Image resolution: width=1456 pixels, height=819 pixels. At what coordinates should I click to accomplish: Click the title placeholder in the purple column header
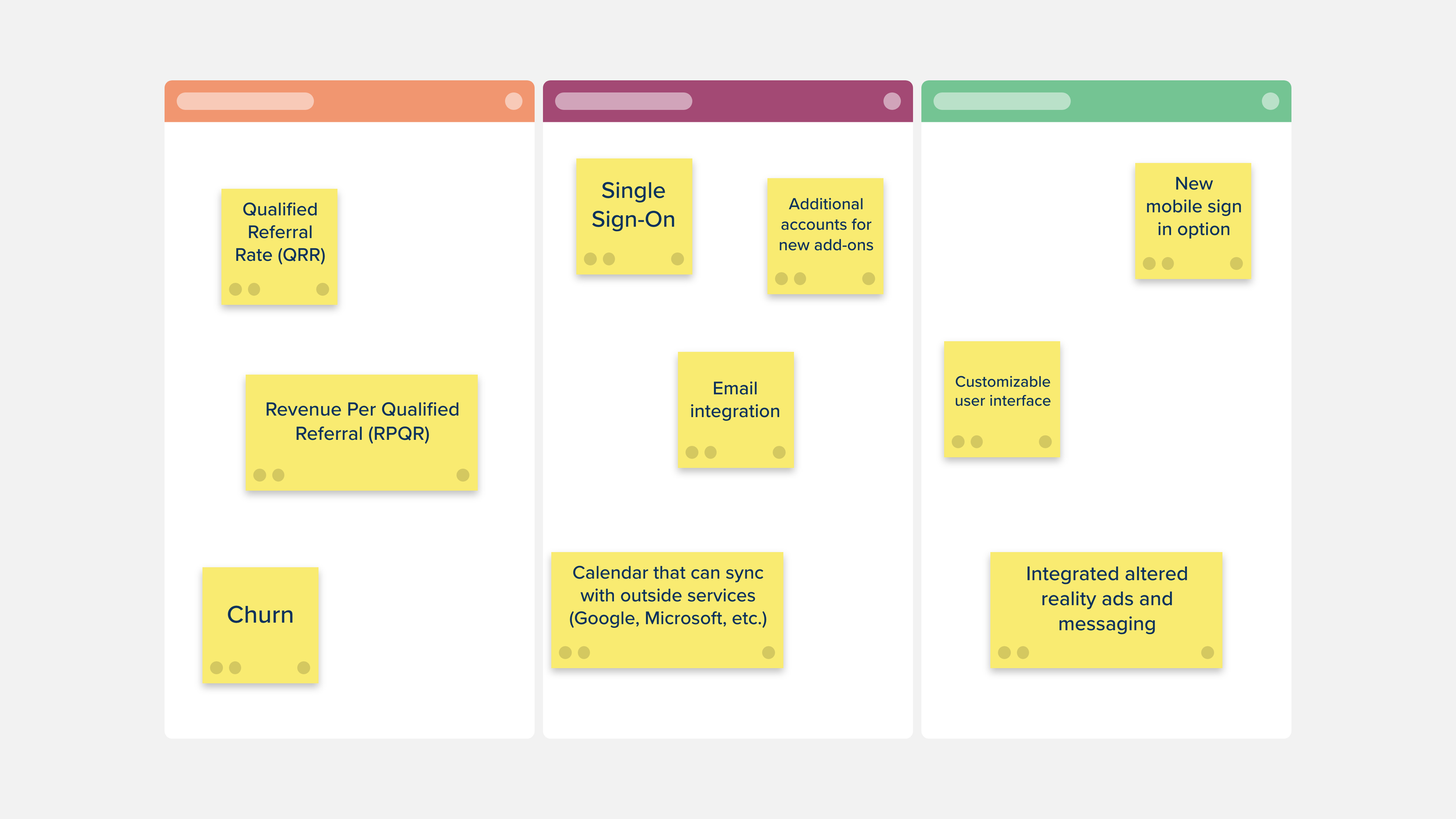click(x=623, y=101)
